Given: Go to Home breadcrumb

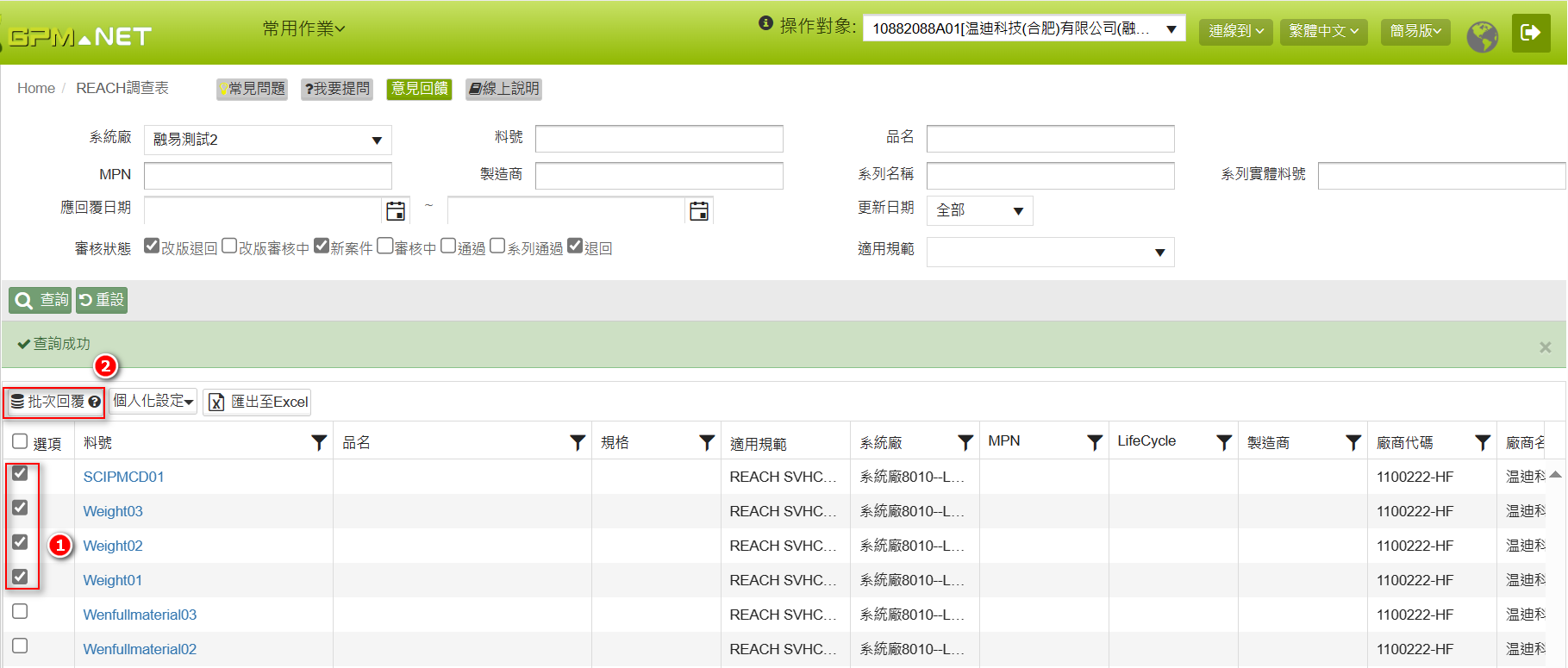Looking at the screenshot, I should tap(36, 88).
